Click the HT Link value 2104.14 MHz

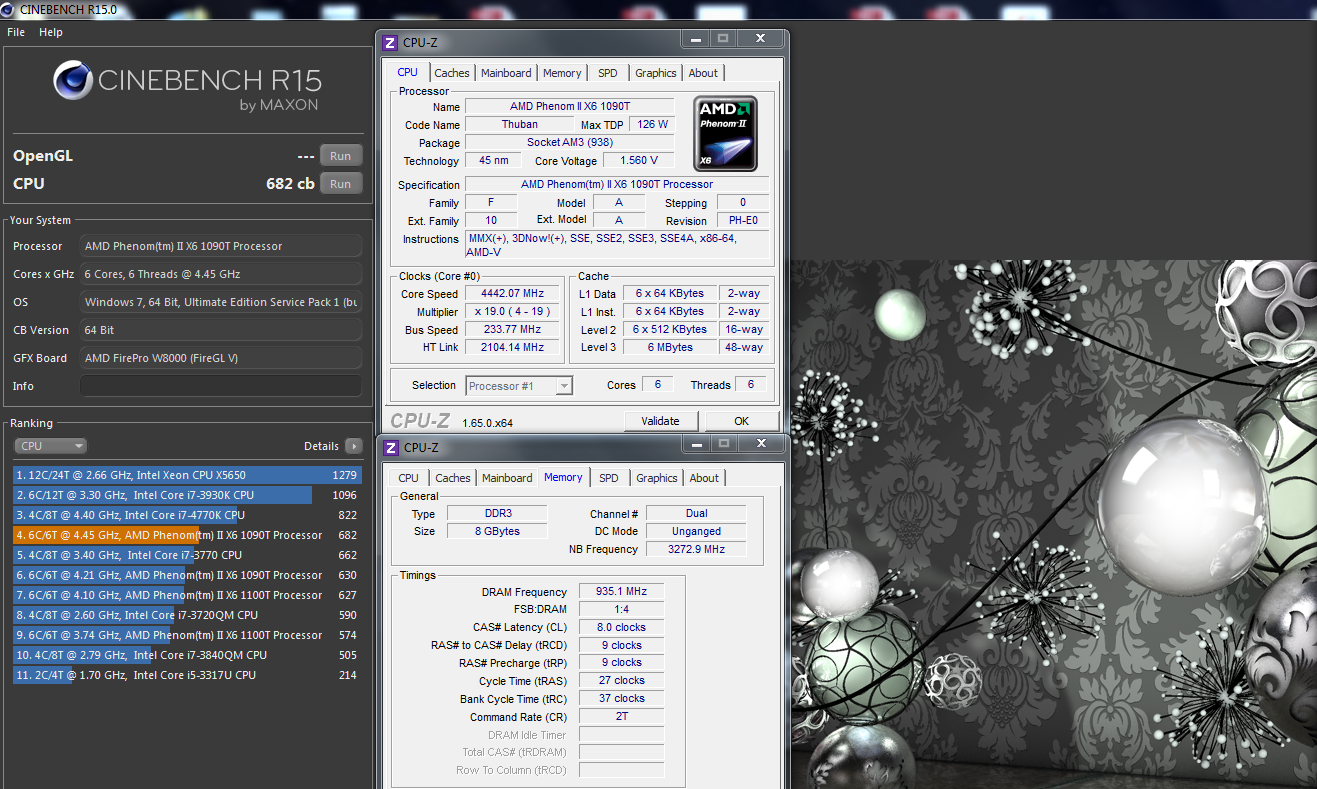[x=514, y=347]
